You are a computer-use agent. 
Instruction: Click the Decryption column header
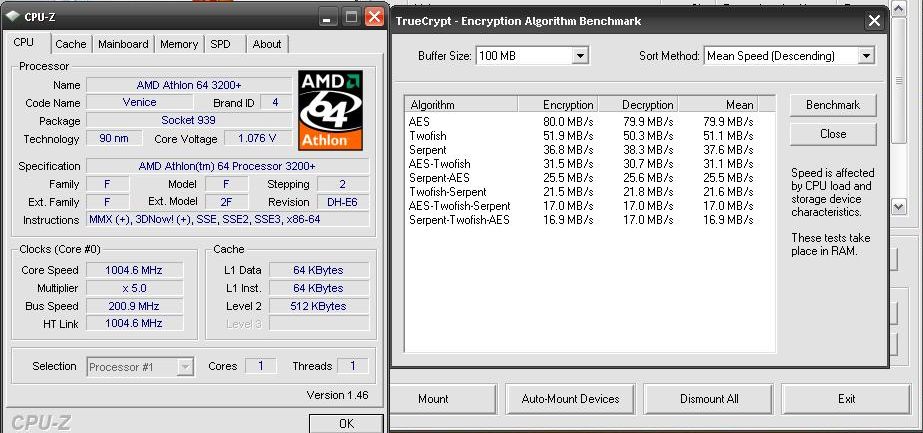[639, 105]
